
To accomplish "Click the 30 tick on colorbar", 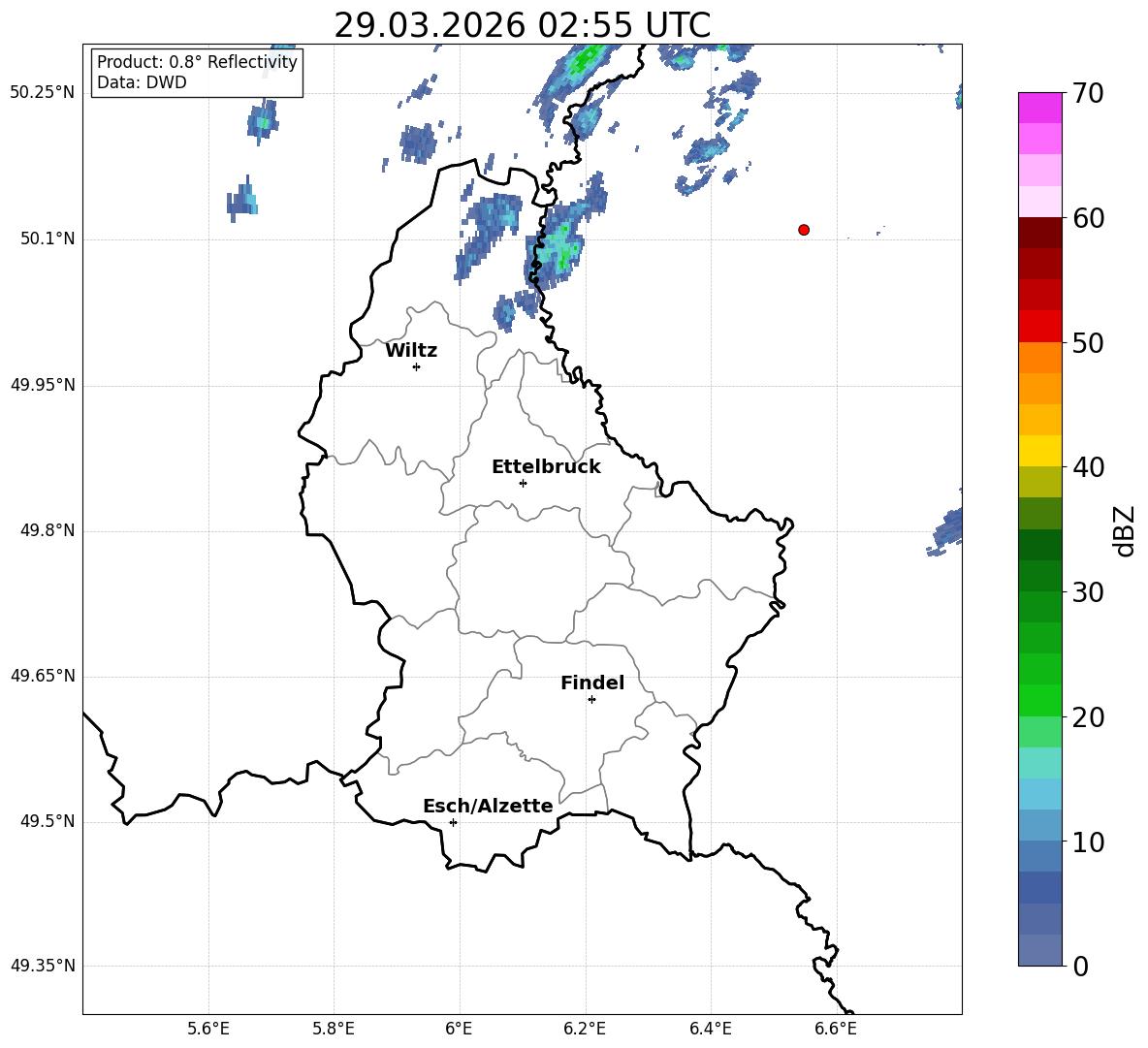I will pyautogui.click(x=1088, y=592).
